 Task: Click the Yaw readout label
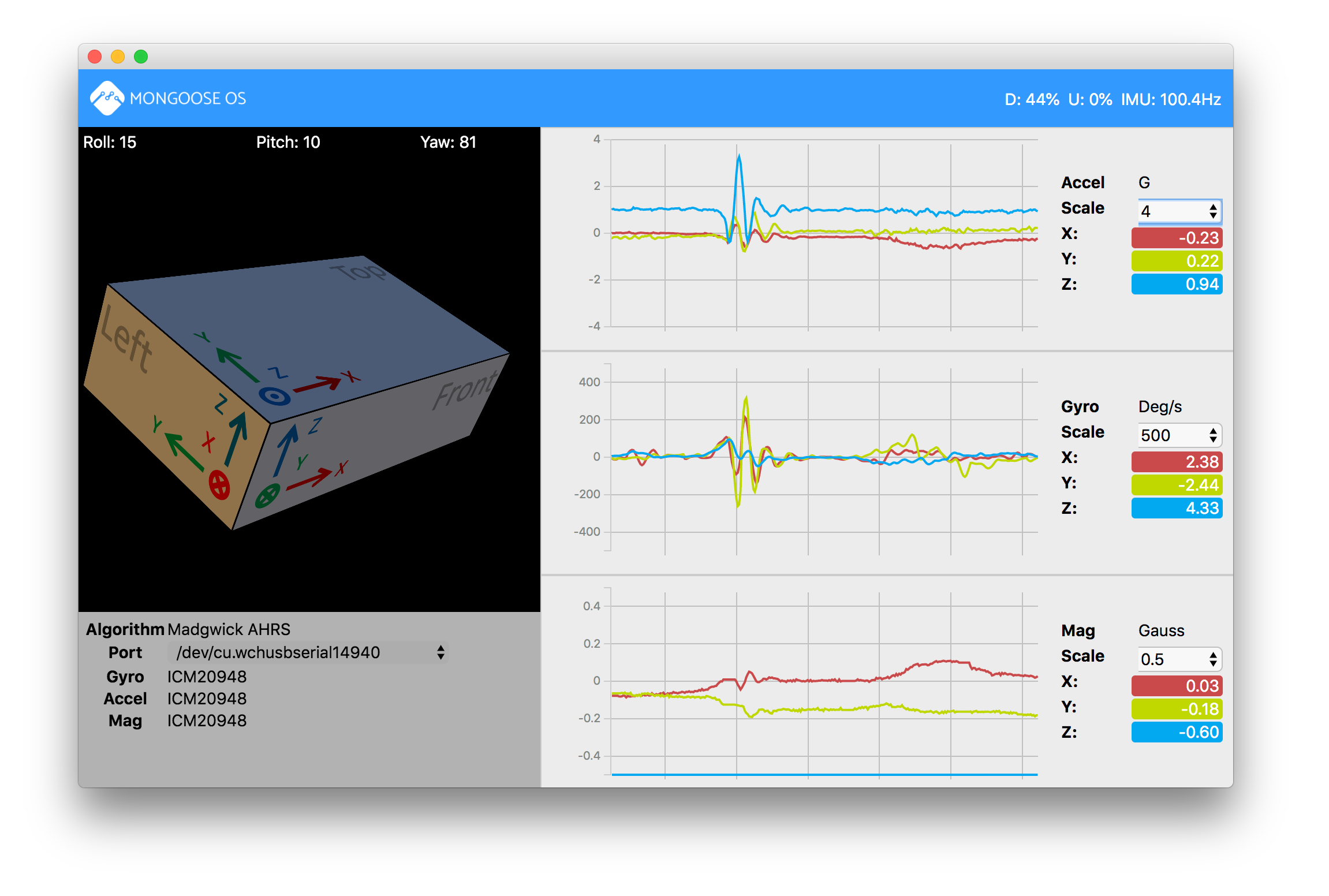[448, 142]
